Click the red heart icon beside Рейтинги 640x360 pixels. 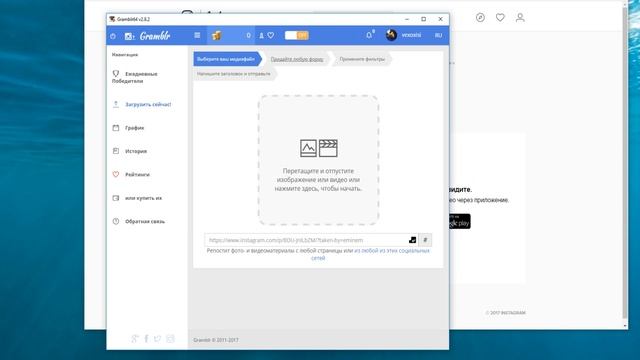[x=116, y=174]
